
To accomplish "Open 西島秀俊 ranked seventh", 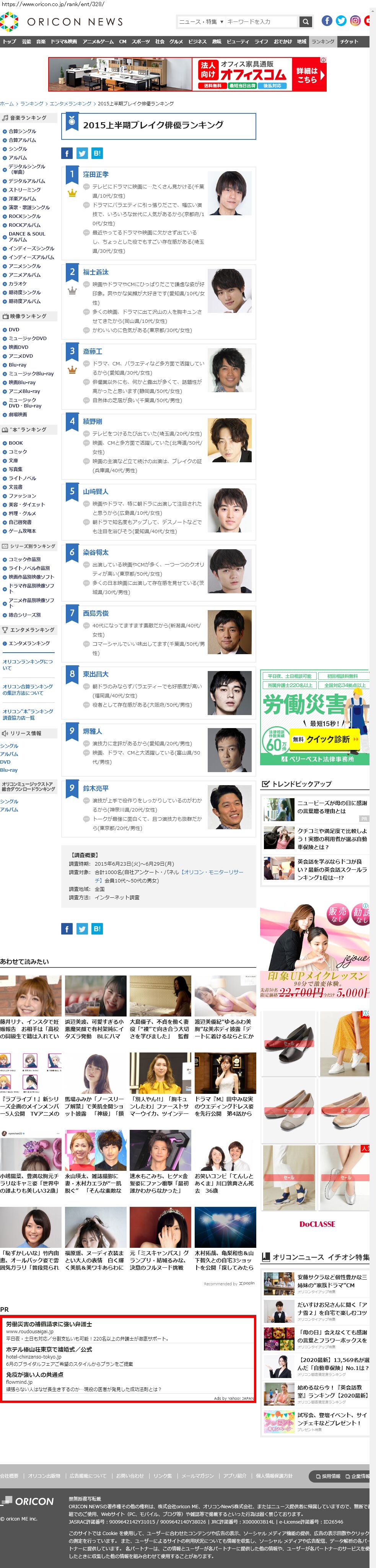I will tap(96, 614).
